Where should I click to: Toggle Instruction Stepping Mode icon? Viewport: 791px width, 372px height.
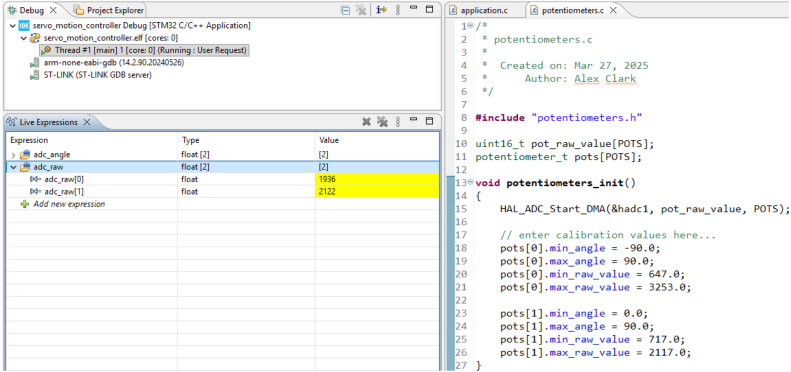[x=381, y=10]
